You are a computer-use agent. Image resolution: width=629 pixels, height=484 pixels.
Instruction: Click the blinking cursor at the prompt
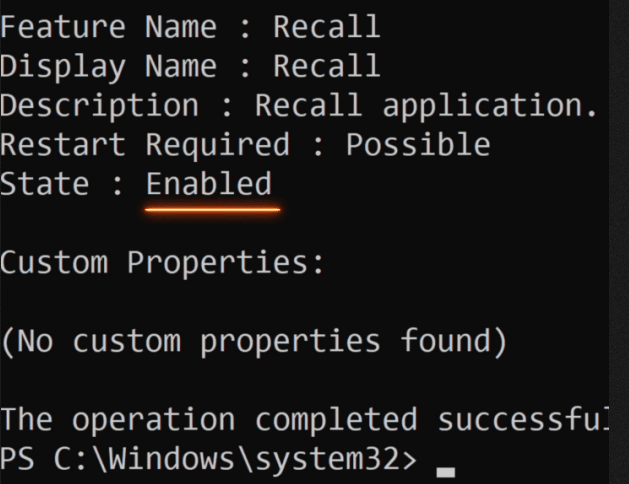pyautogui.click(x=446, y=472)
